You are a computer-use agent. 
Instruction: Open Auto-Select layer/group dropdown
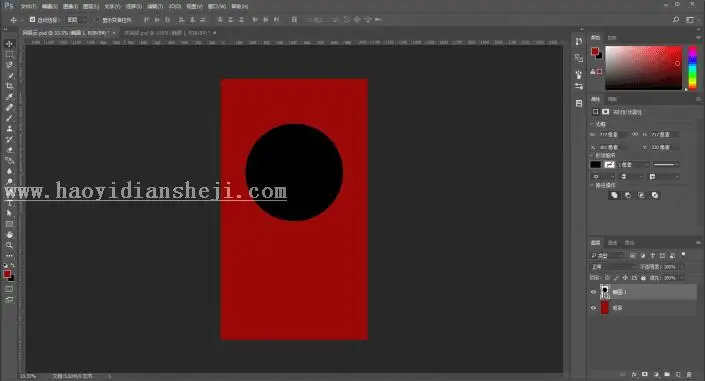pyautogui.click(x=76, y=20)
